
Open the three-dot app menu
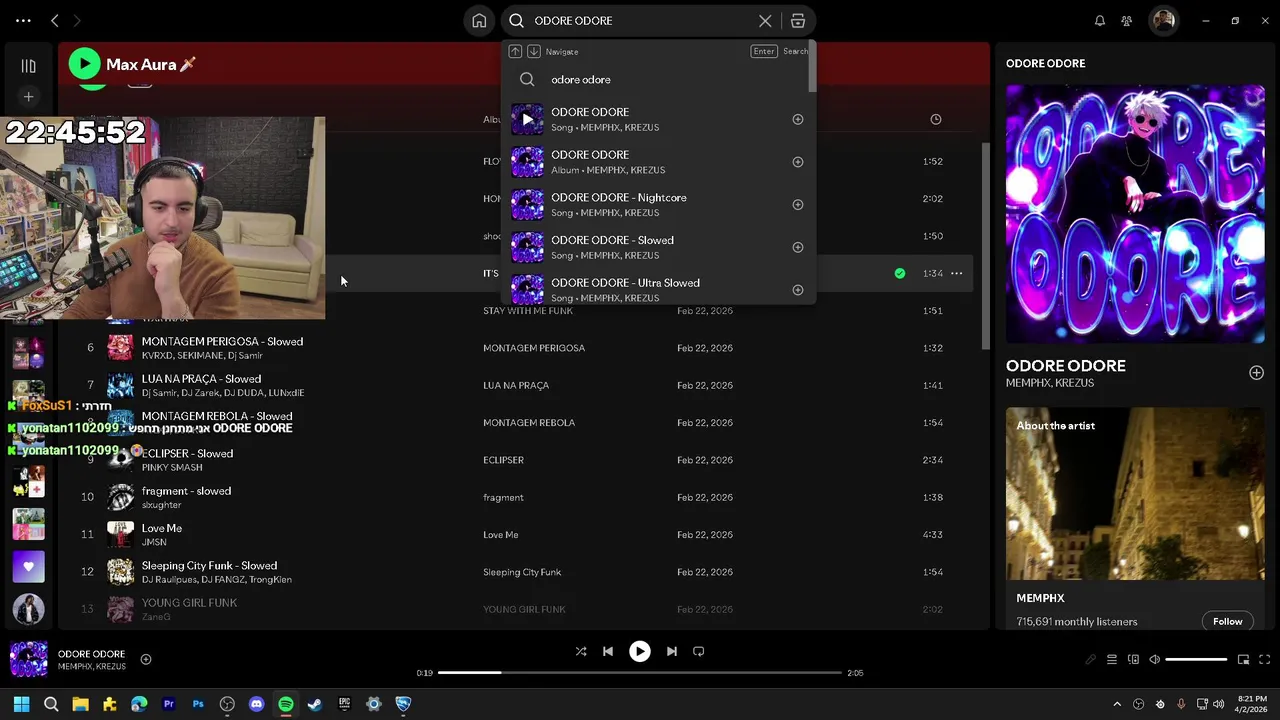[23, 21]
